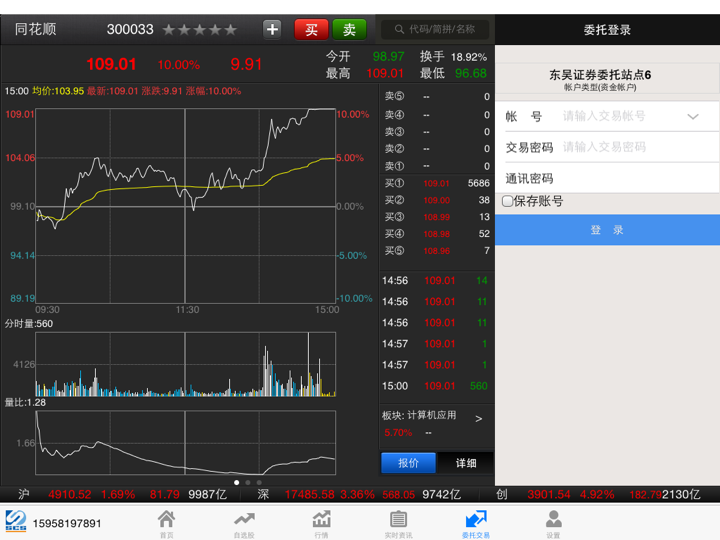Viewport: 720px width, 540px height.
Task: Click the SCS logo in bottom bar
Action: point(15,522)
